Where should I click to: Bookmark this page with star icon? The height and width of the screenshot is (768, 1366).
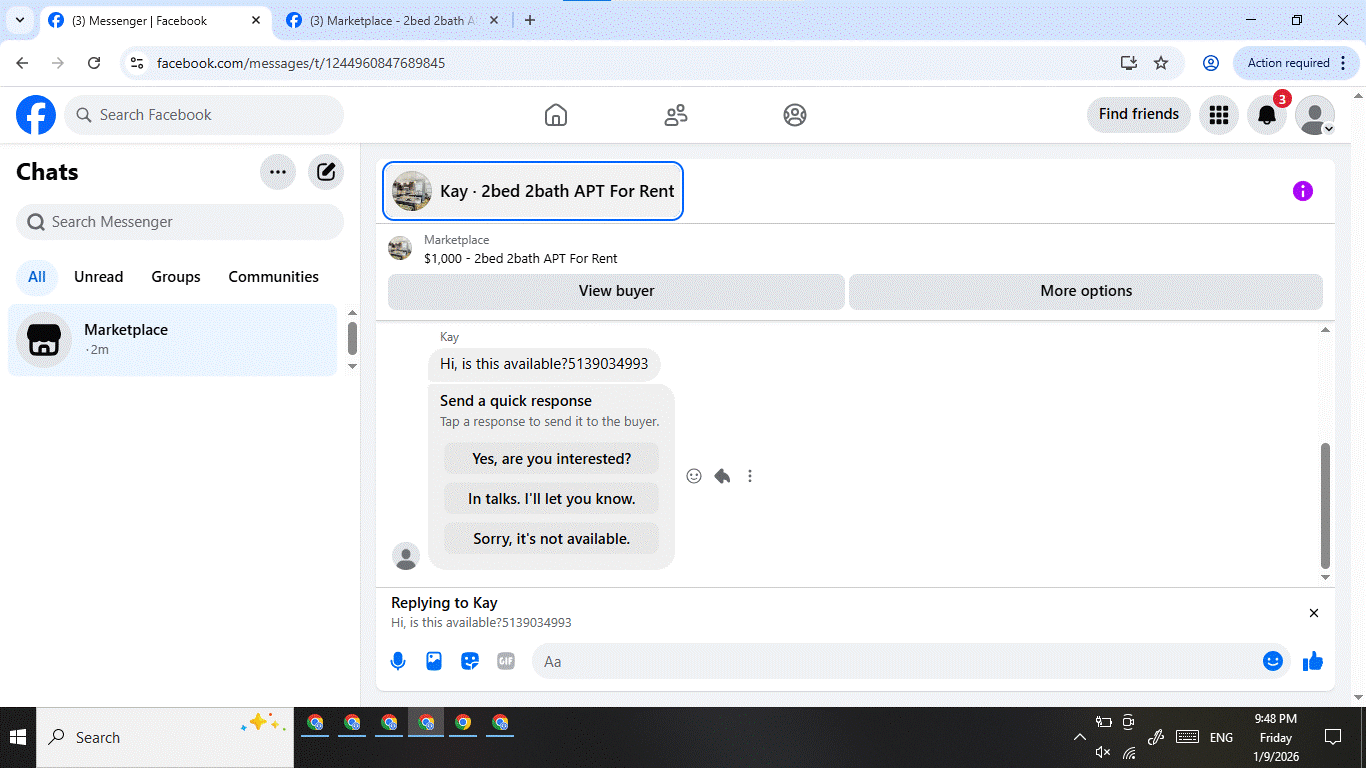click(1161, 63)
